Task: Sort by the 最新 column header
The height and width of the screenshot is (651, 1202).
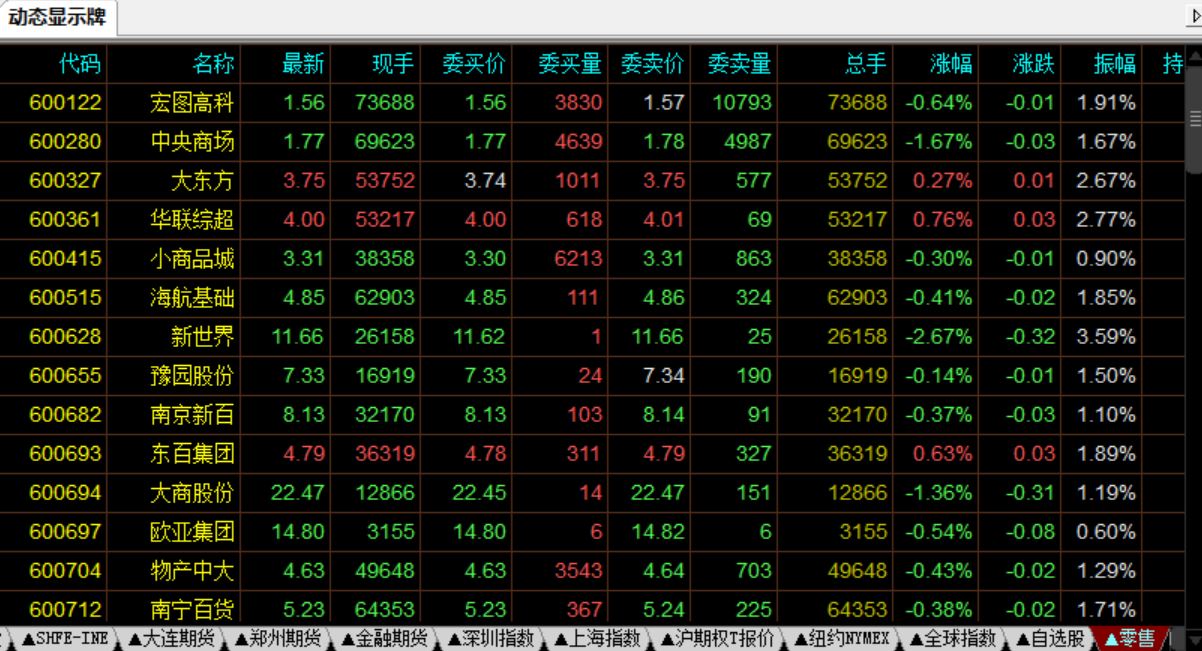Action: point(303,64)
